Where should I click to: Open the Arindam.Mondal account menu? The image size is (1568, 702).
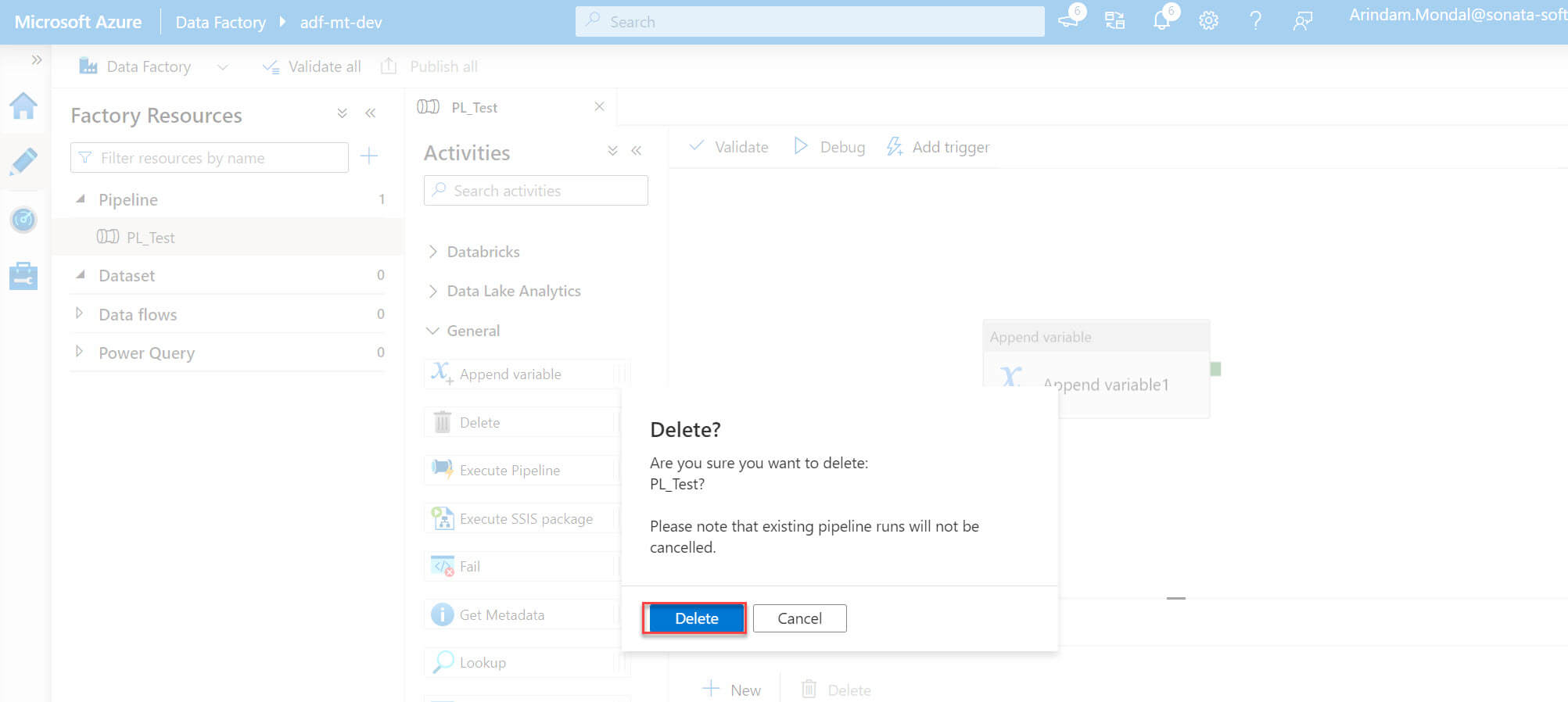[x=1458, y=15]
